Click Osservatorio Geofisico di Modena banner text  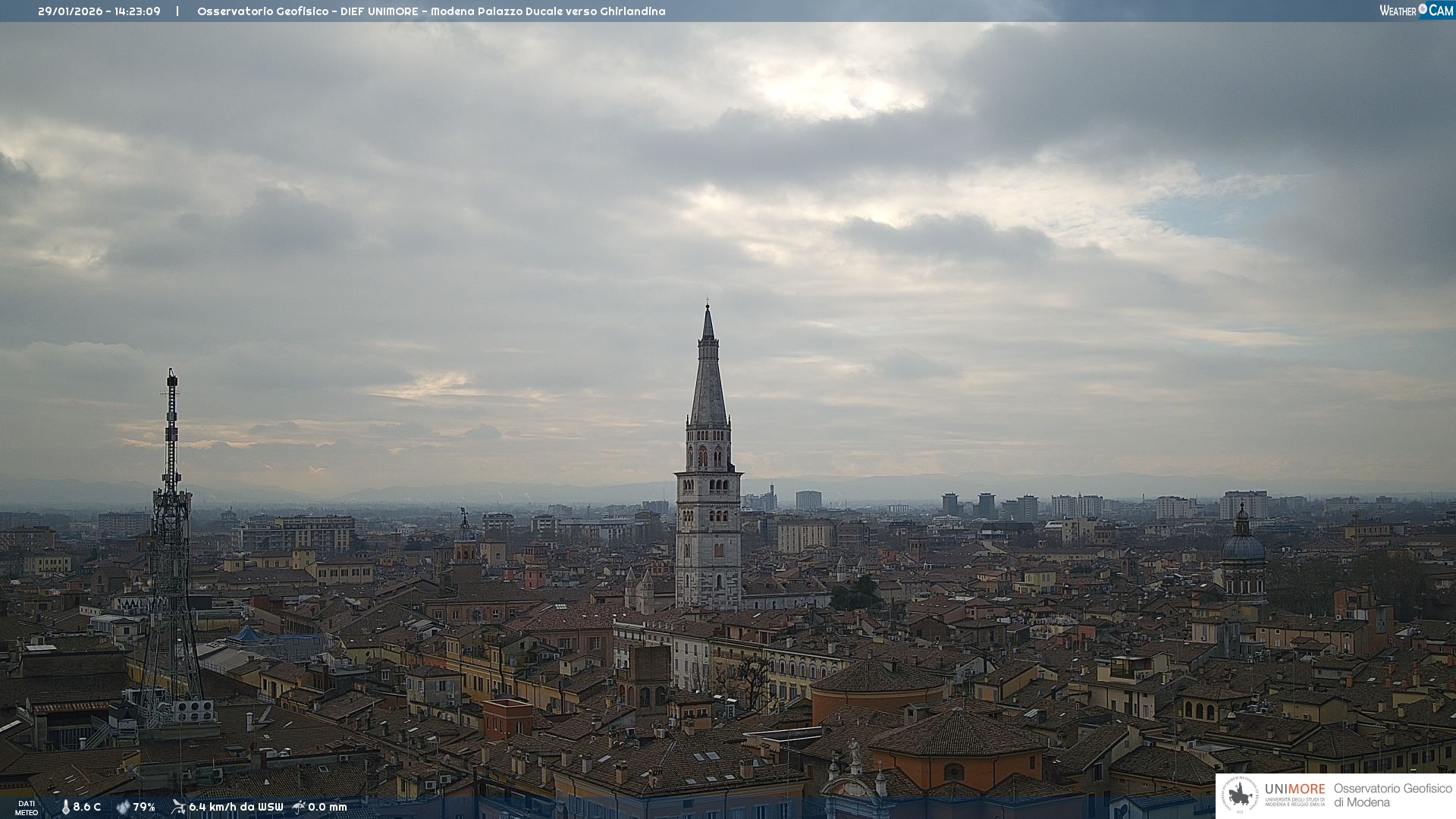click(1392, 795)
